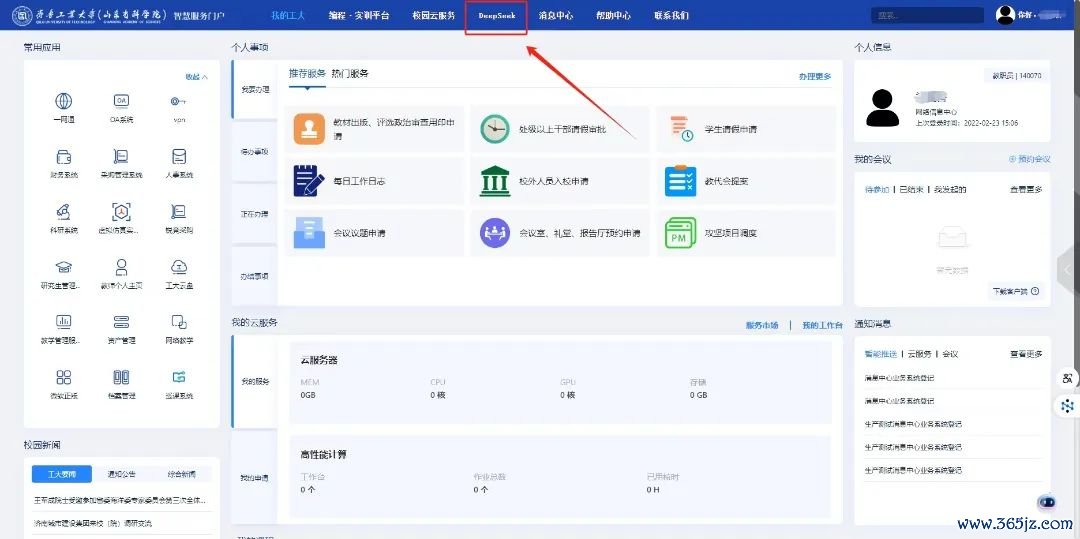Open 教代会提案 clipboard service
Screen dimensions: 1080x539
point(746,181)
